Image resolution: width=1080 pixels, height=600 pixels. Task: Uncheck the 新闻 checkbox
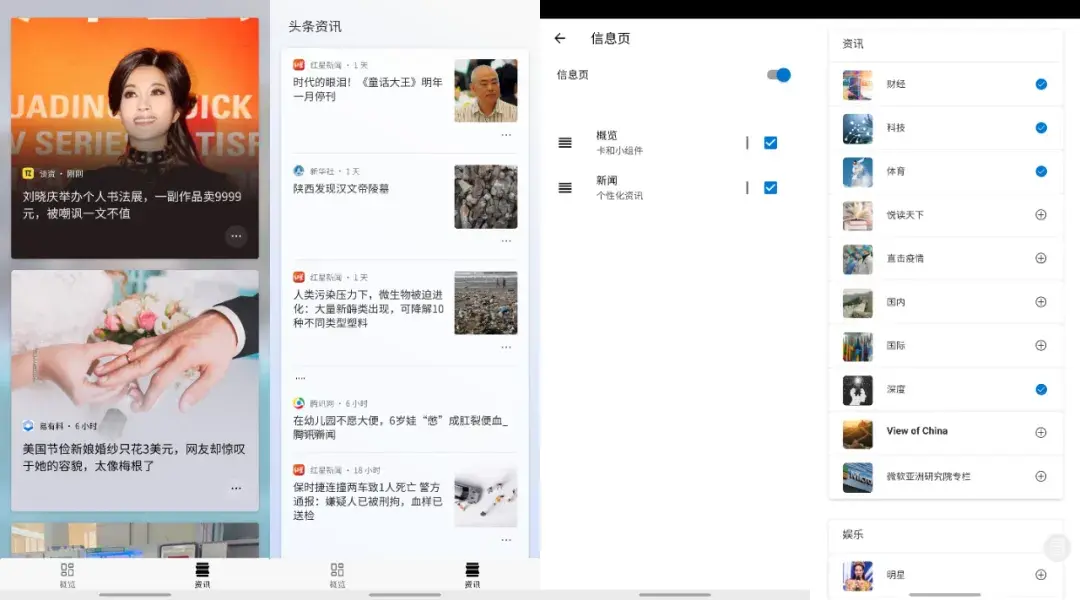pyautogui.click(x=770, y=187)
